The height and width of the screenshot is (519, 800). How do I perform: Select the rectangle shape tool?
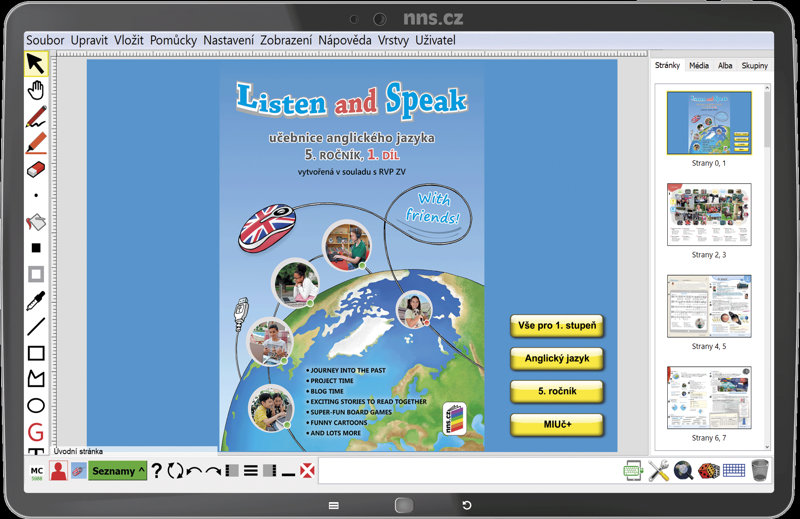coord(36,353)
